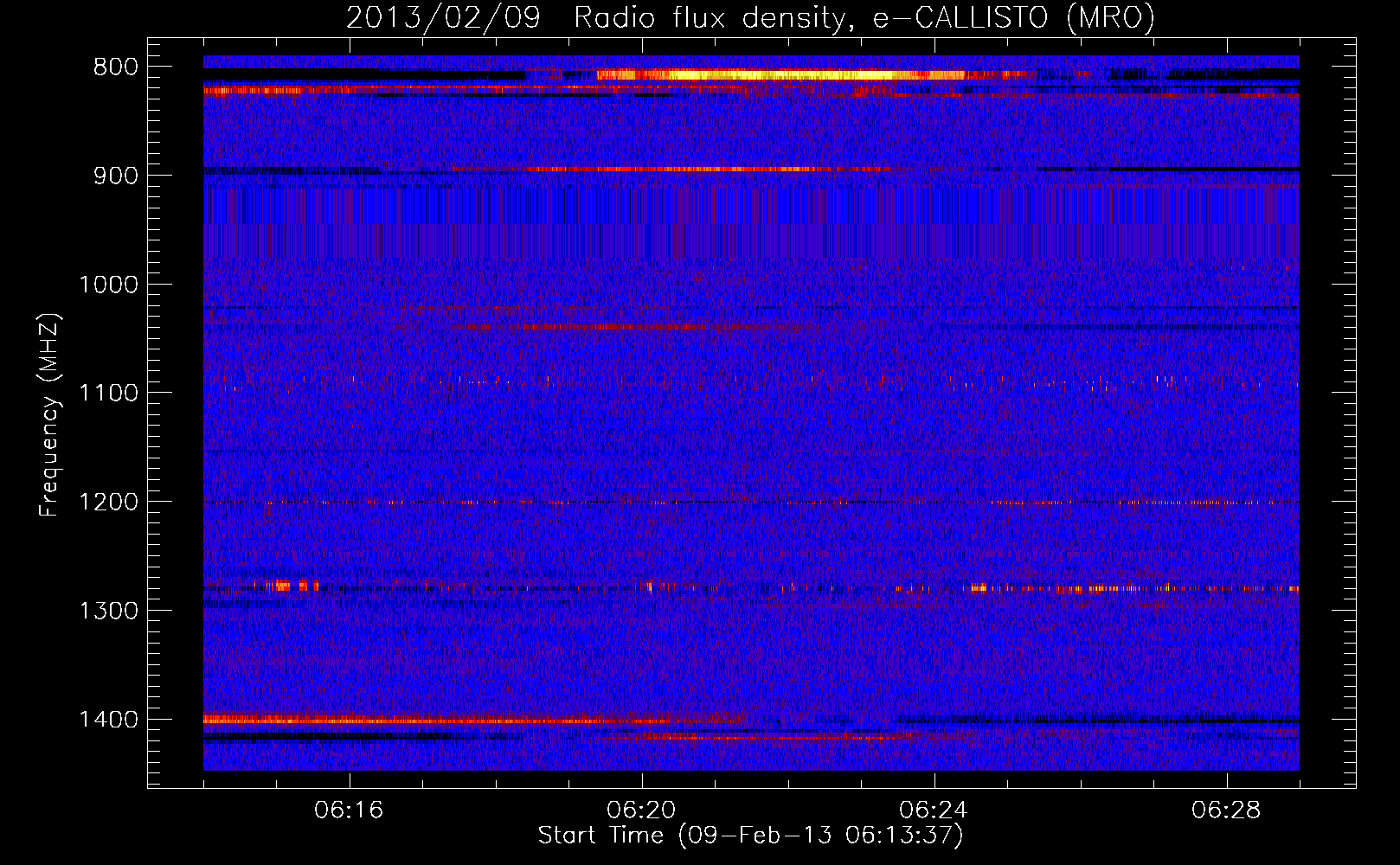This screenshot has height=865, width=1400.
Task: Click the 06:24 time tick label
Action: [934, 811]
